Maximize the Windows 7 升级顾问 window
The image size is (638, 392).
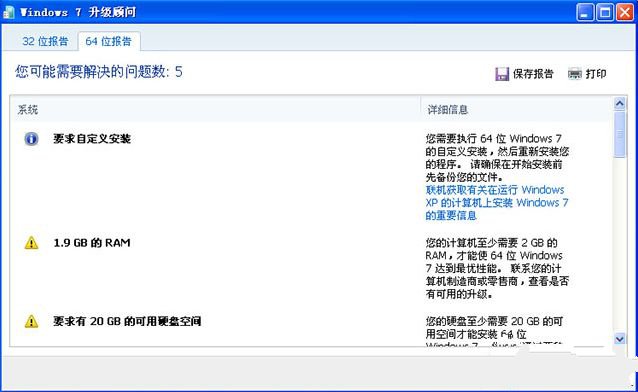tap(605, 13)
